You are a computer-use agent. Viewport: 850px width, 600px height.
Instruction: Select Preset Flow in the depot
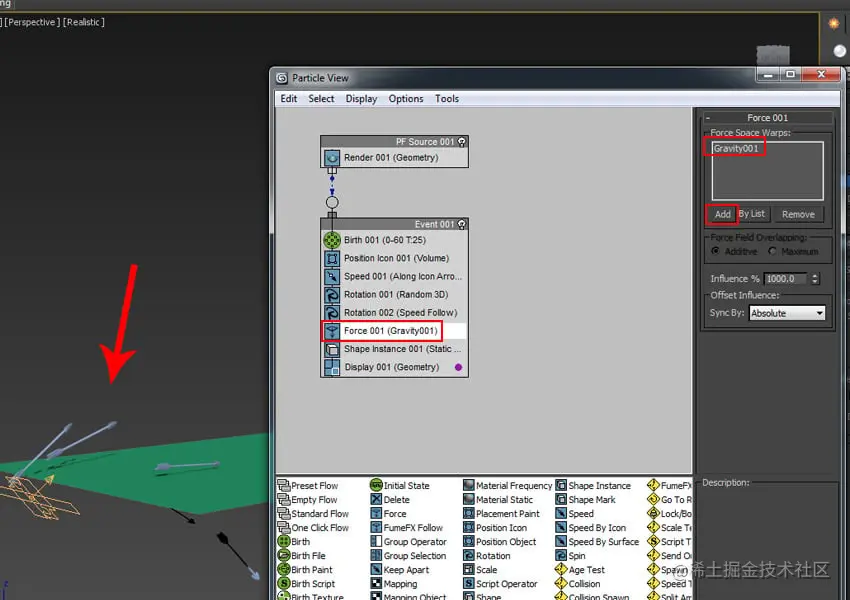click(307, 486)
